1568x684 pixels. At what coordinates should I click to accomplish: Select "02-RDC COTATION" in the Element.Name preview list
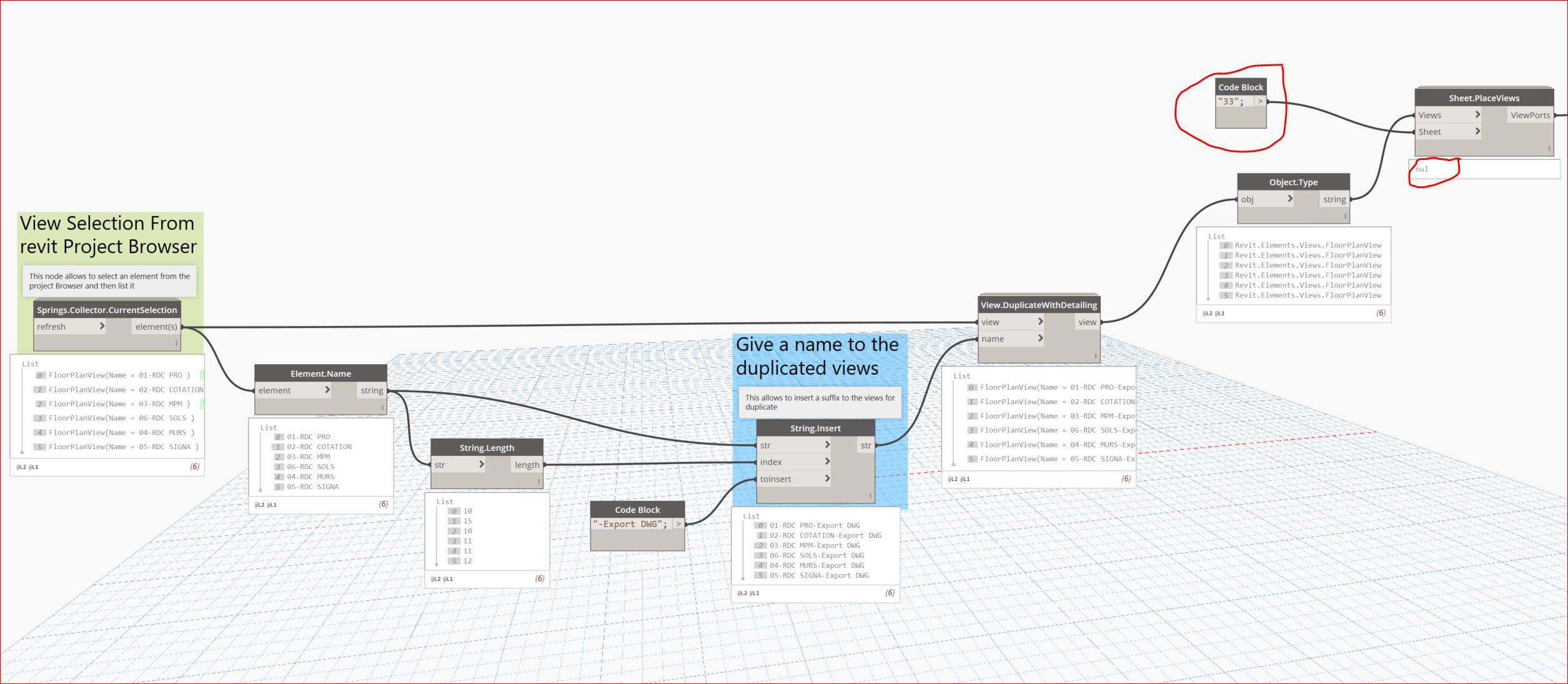[x=319, y=447]
